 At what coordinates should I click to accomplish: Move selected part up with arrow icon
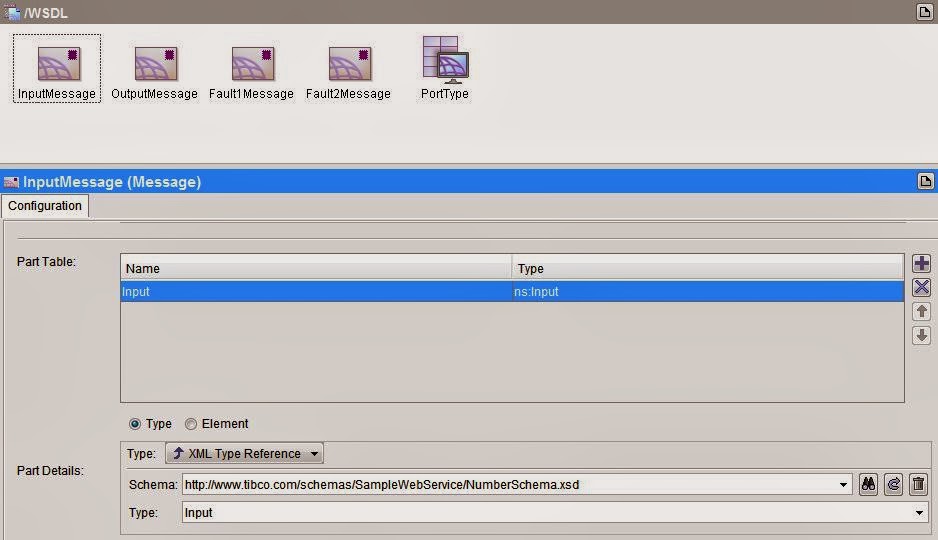click(921, 311)
